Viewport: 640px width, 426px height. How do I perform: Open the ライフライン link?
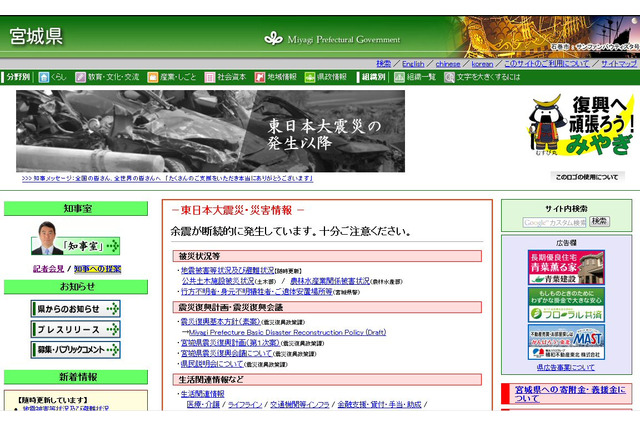point(245,404)
